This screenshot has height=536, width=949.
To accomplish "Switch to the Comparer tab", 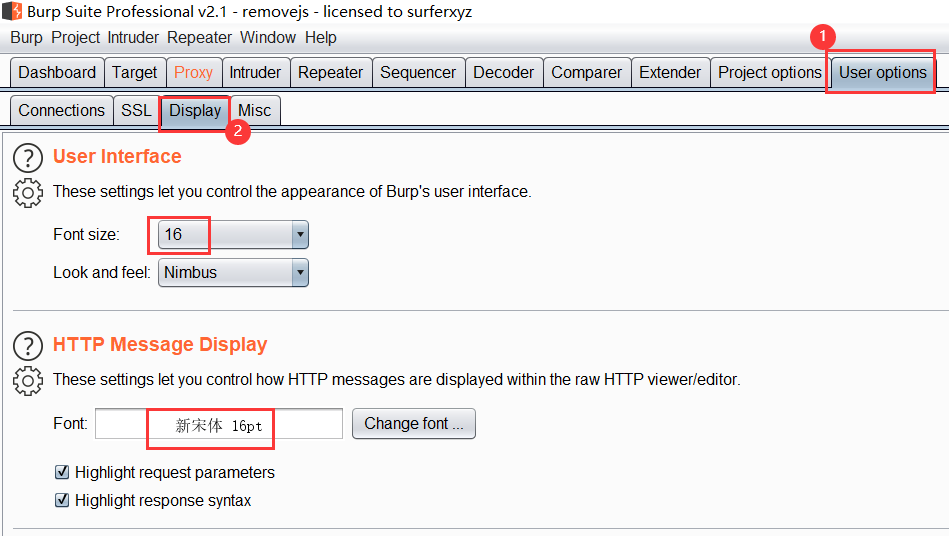I will [x=586, y=73].
